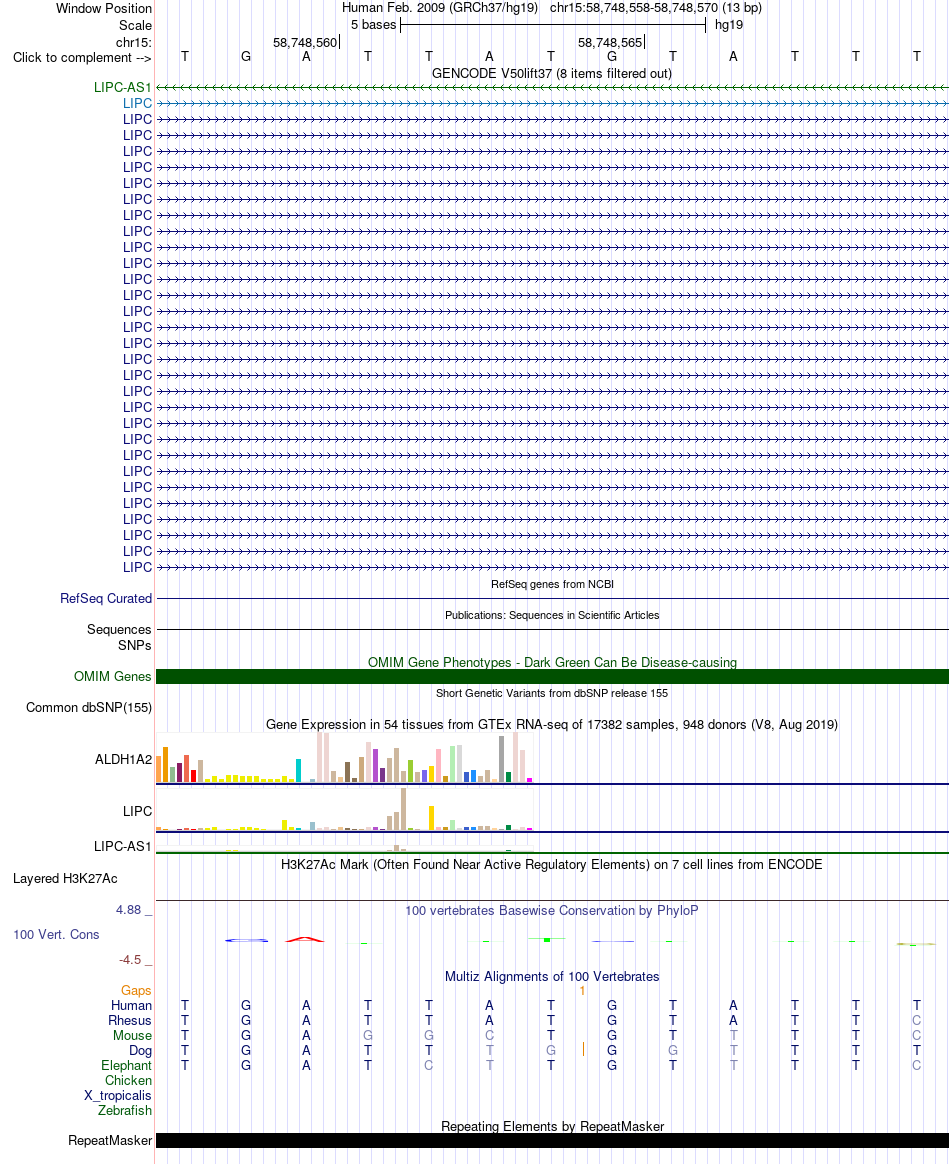The width and height of the screenshot is (950, 1164).
Task: Open Repeating Elements by RepeatMasker title
Action: tap(552, 1126)
